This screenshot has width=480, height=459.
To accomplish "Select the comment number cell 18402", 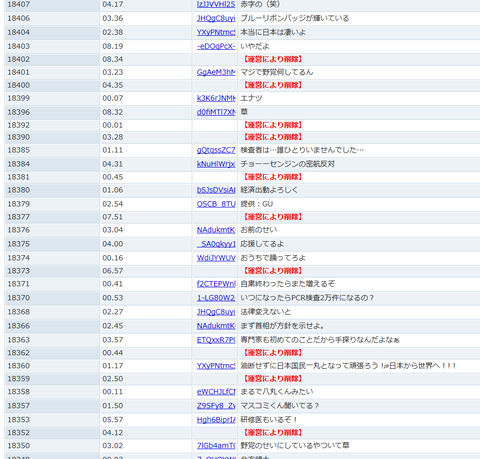I will [52, 59].
